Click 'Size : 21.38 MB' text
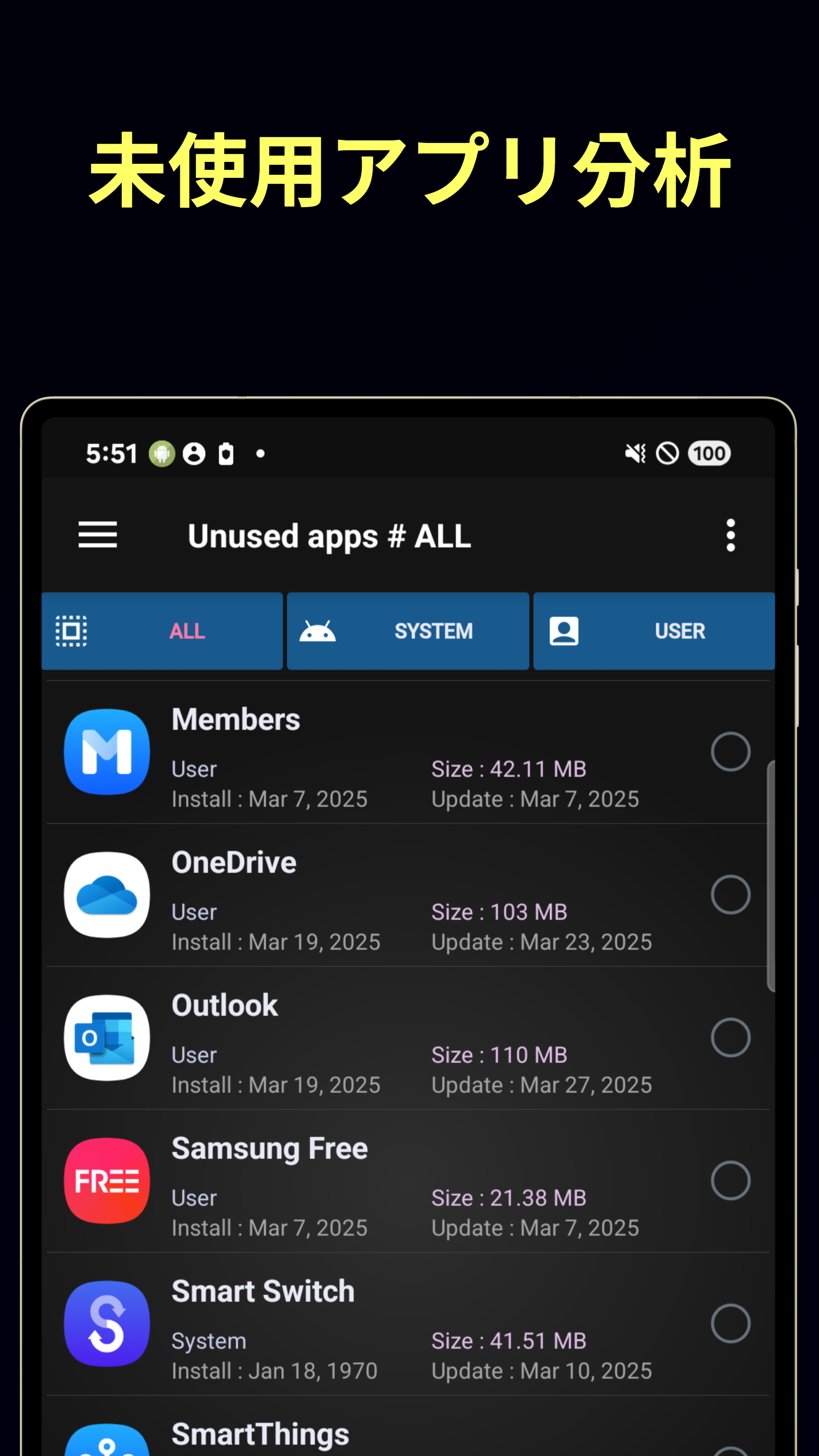This screenshot has height=1456, width=819. tap(509, 1198)
